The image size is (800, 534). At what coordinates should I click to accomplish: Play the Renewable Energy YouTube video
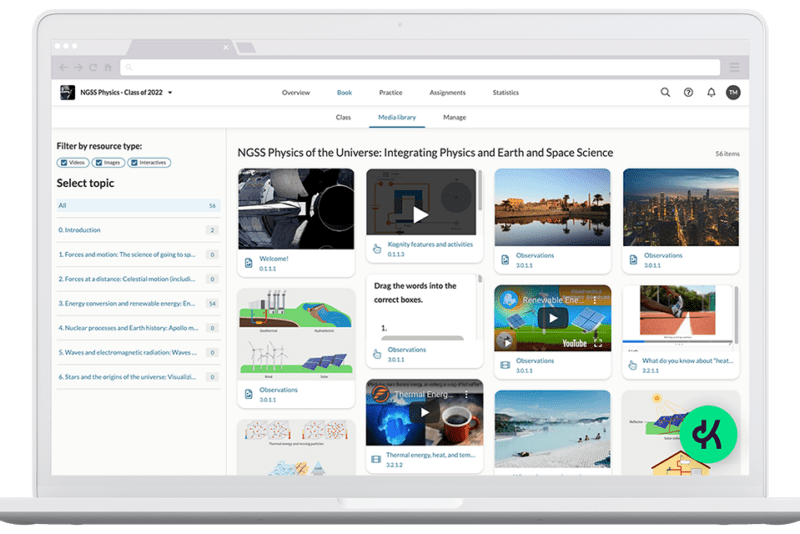(552, 318)
